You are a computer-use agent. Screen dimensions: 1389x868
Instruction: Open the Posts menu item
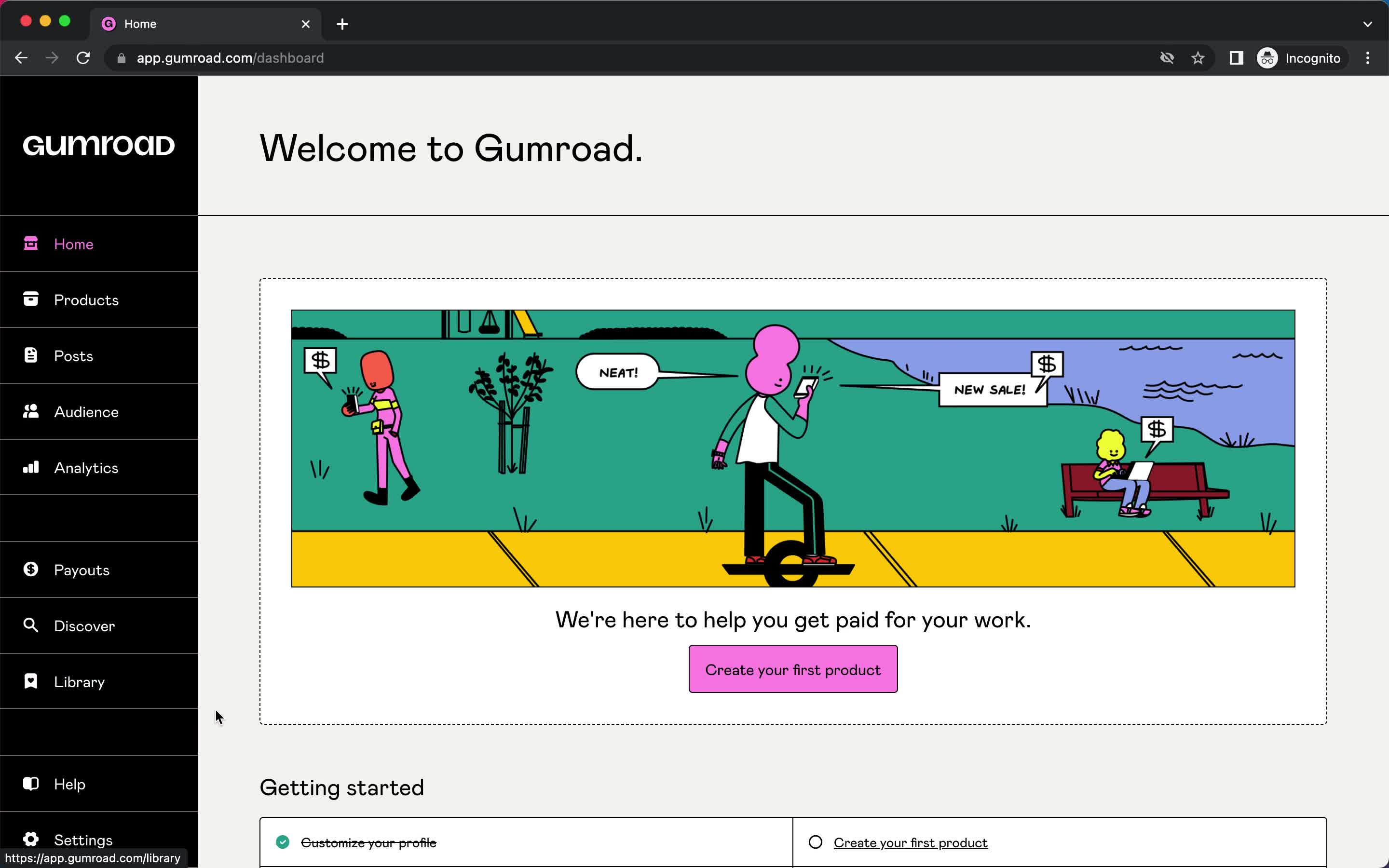[x=99, y=355]
